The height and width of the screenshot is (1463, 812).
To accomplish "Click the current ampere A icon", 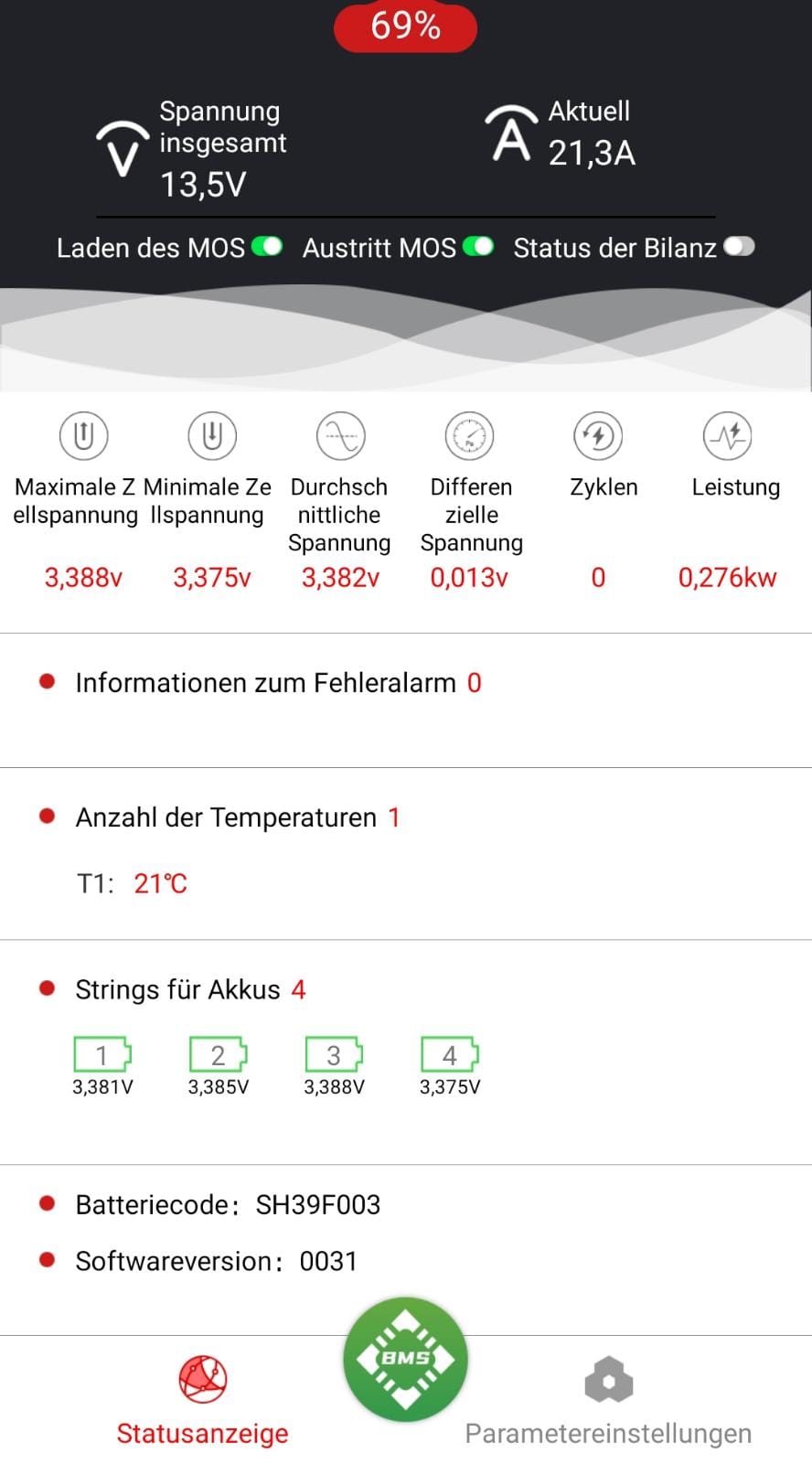I will [x=510, y=134].
